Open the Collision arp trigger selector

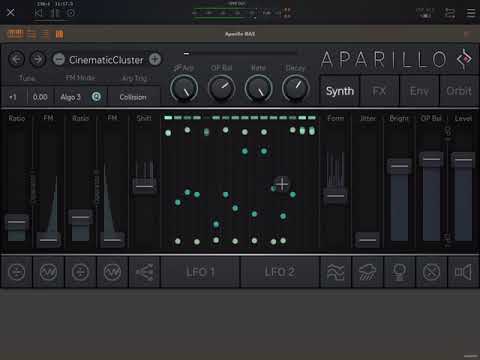click(133, 97)
